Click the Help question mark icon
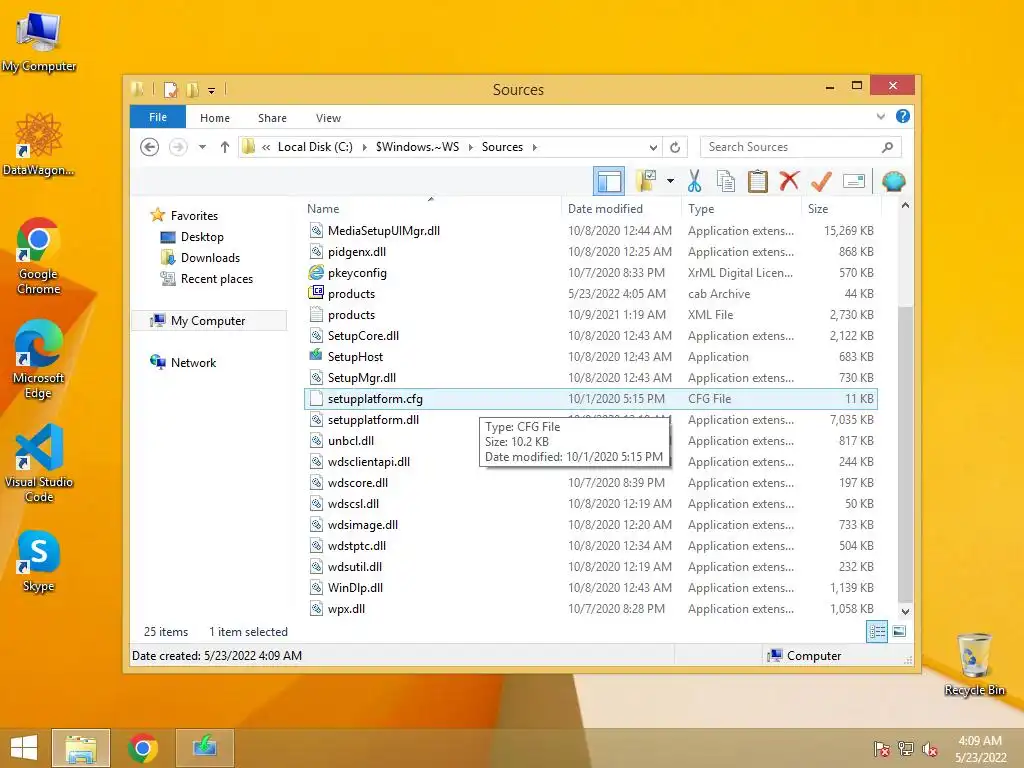This screenshot has height=768, width=1024. pyautogui.click(x=903, y=116)
